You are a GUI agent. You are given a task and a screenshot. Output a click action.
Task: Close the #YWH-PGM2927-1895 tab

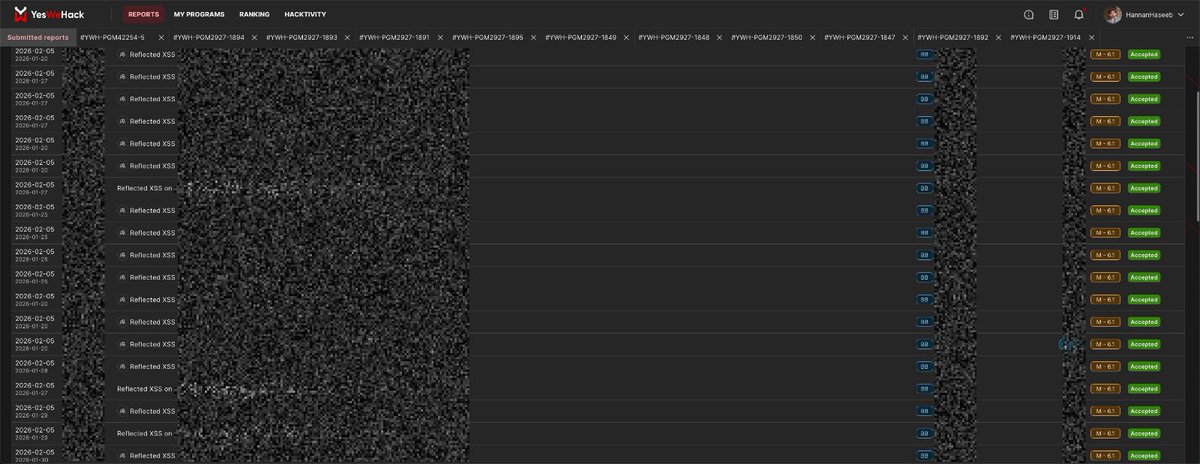[x=534, y=37]
